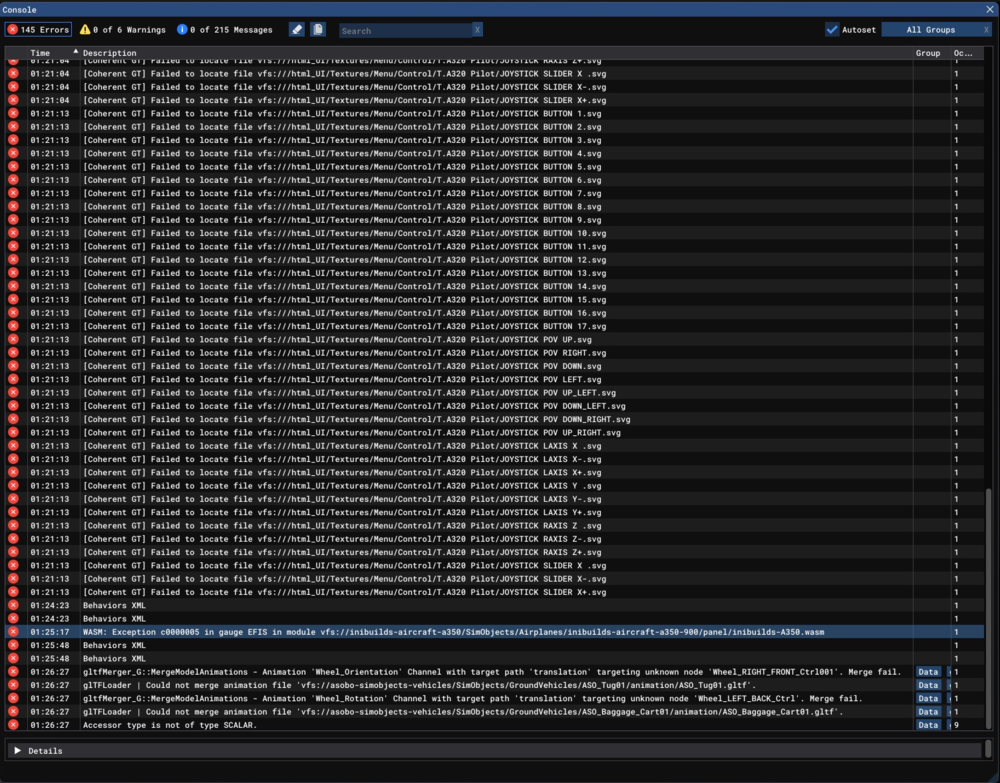
Task: Click Data tag on Wheel_Orientation merge error
Action: (x=928, y=672)
